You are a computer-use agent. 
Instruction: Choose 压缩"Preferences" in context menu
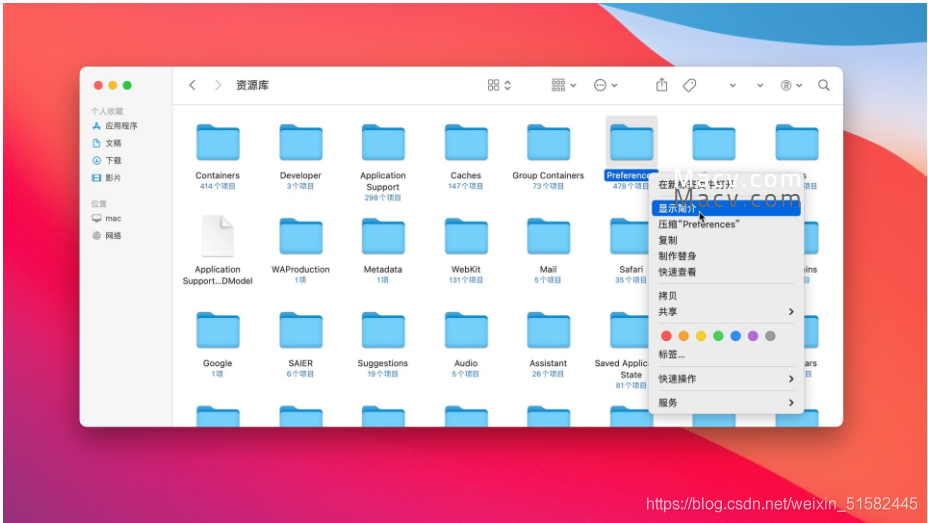tap(726, 224)
